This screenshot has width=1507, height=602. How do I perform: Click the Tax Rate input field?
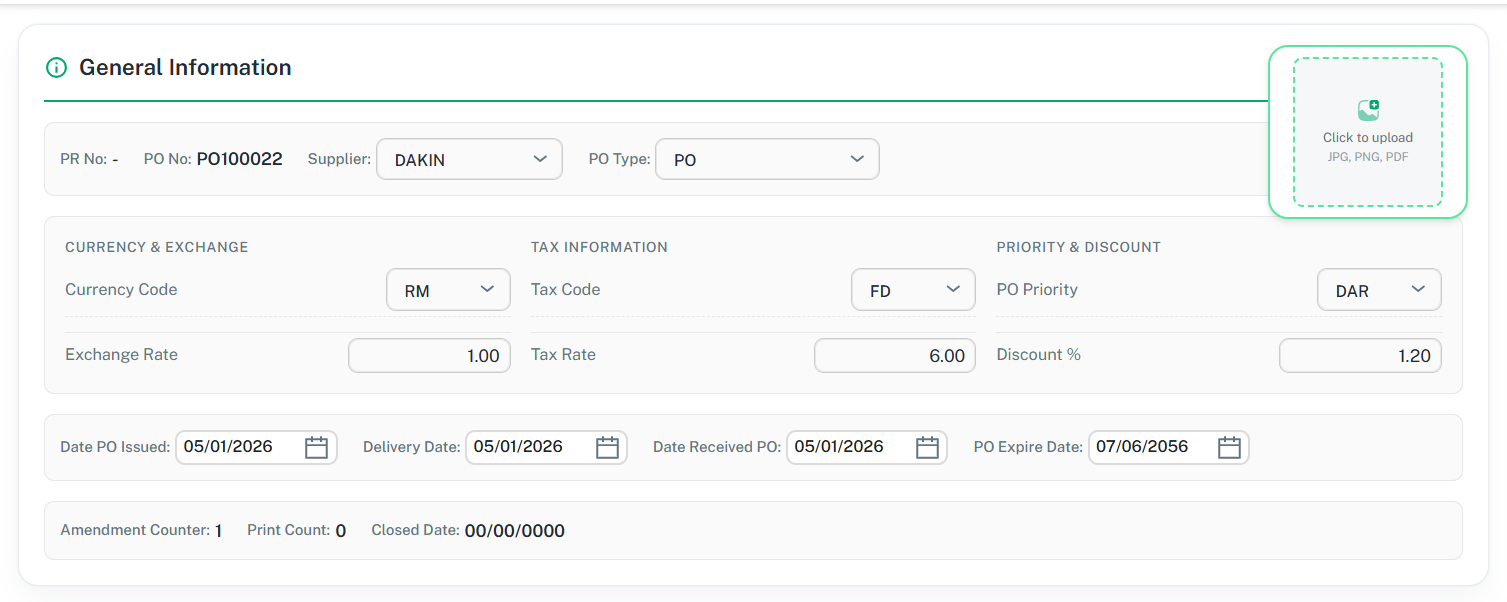point(894,356)
